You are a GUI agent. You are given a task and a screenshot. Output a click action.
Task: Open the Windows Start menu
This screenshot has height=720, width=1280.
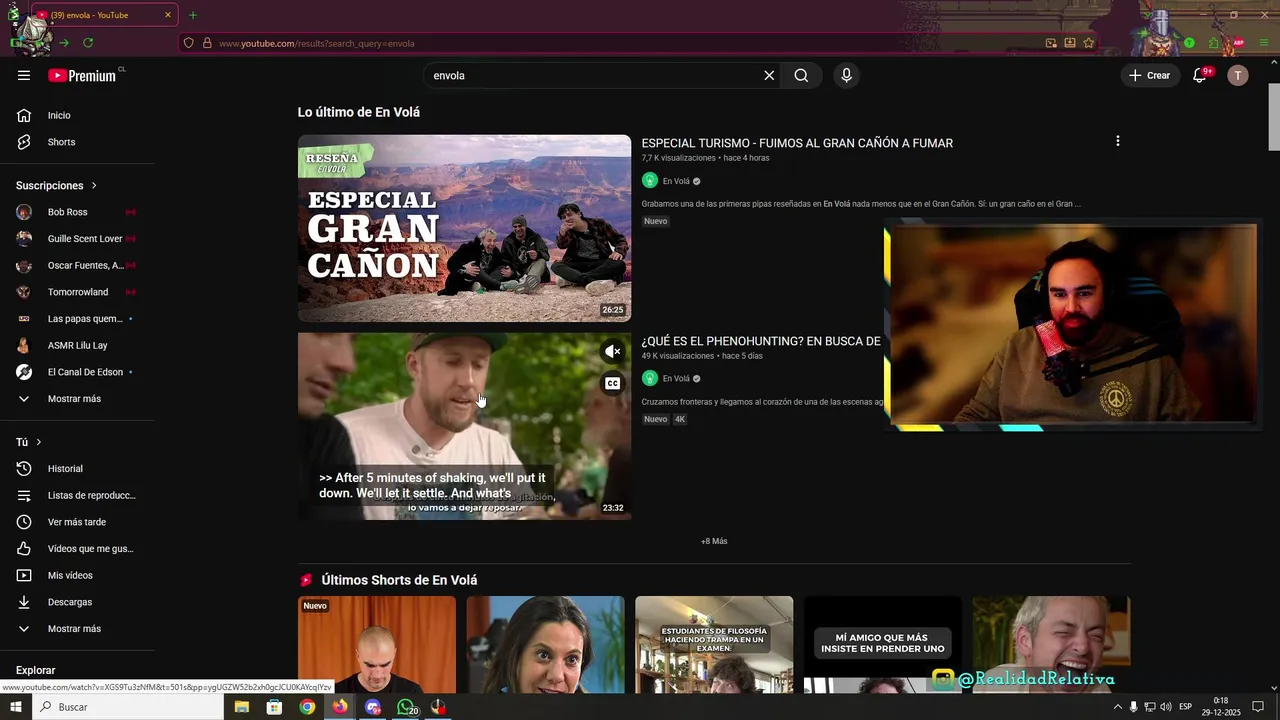pos(15,707)
